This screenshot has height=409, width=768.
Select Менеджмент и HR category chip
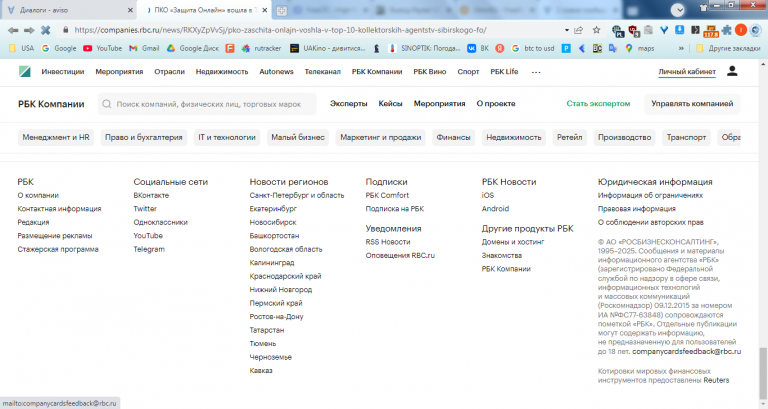click(56, 137)
